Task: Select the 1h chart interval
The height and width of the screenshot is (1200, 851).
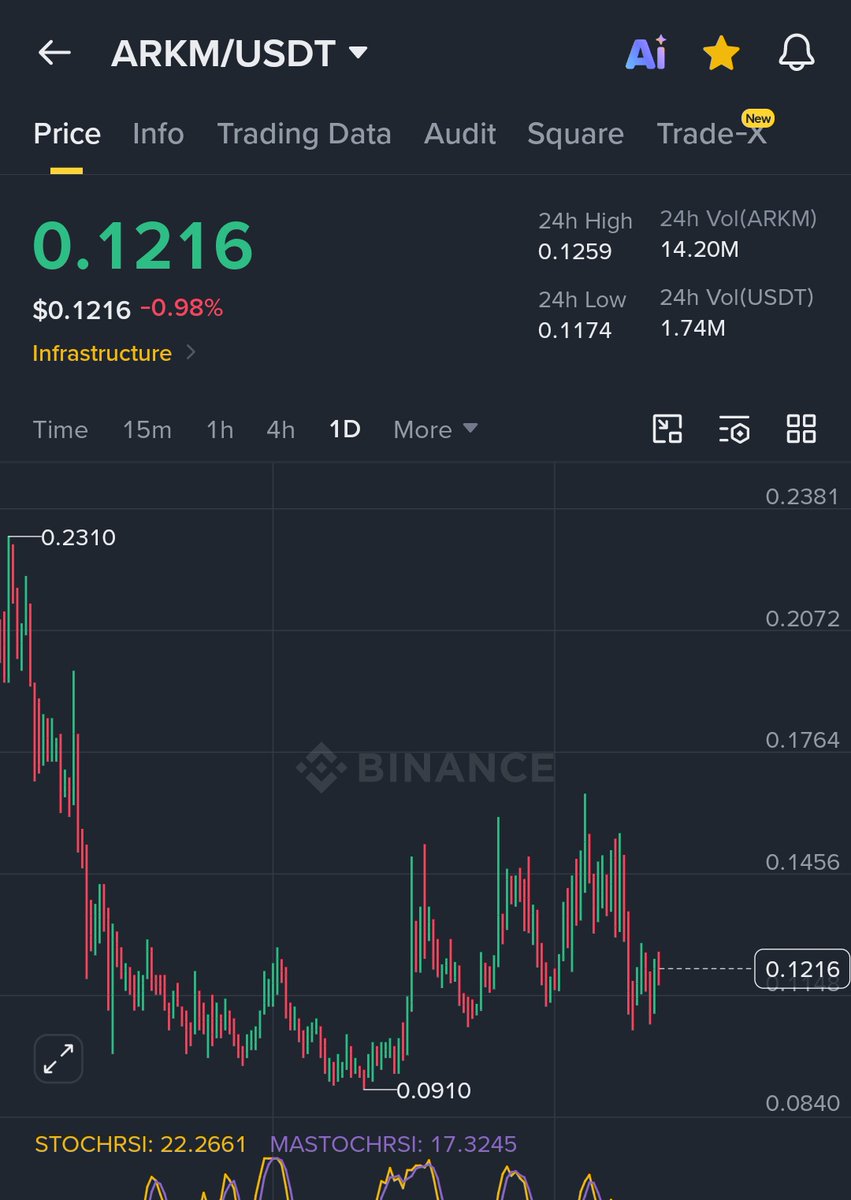Action: [220, 430]
